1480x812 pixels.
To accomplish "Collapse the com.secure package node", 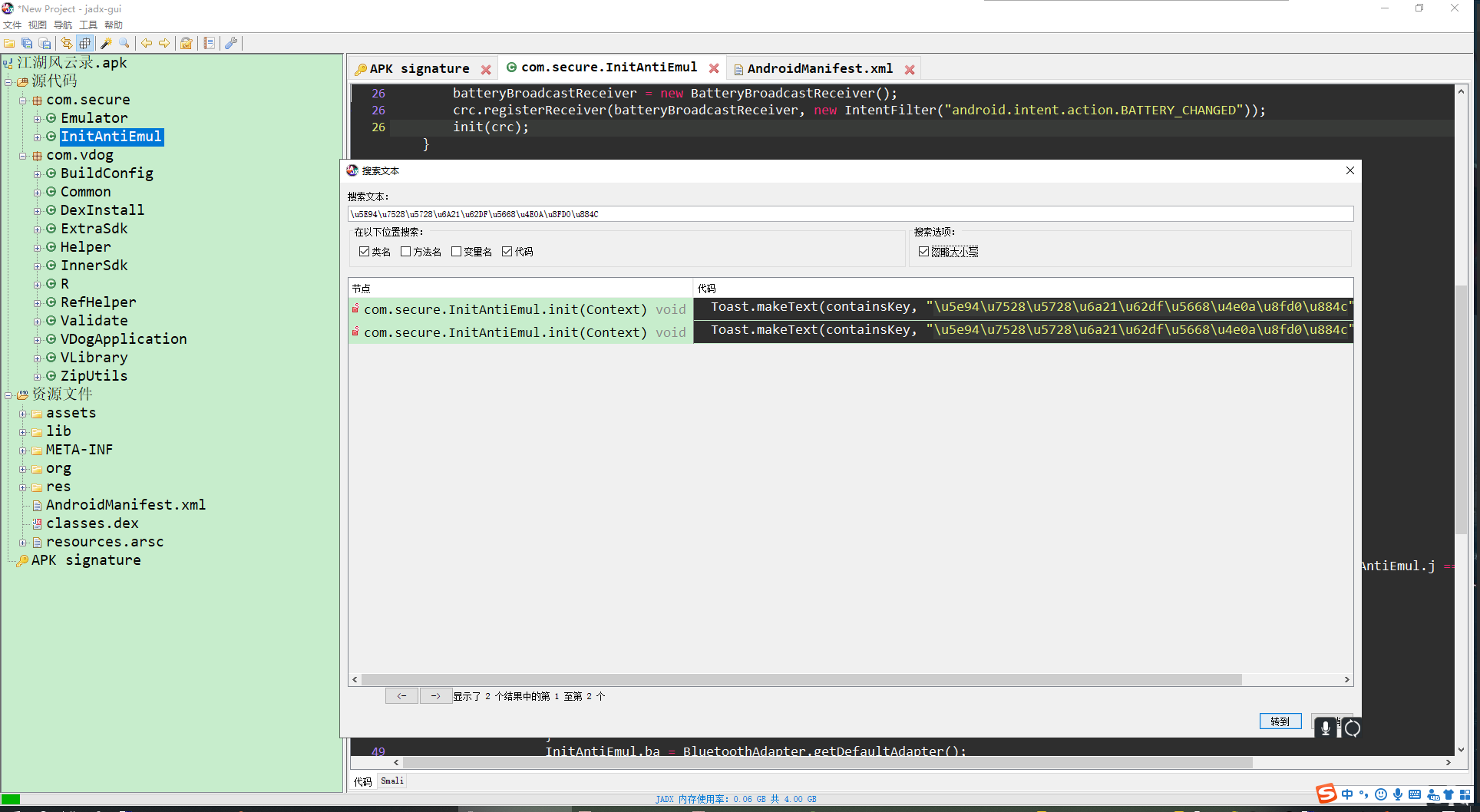I will click(23, 101).
